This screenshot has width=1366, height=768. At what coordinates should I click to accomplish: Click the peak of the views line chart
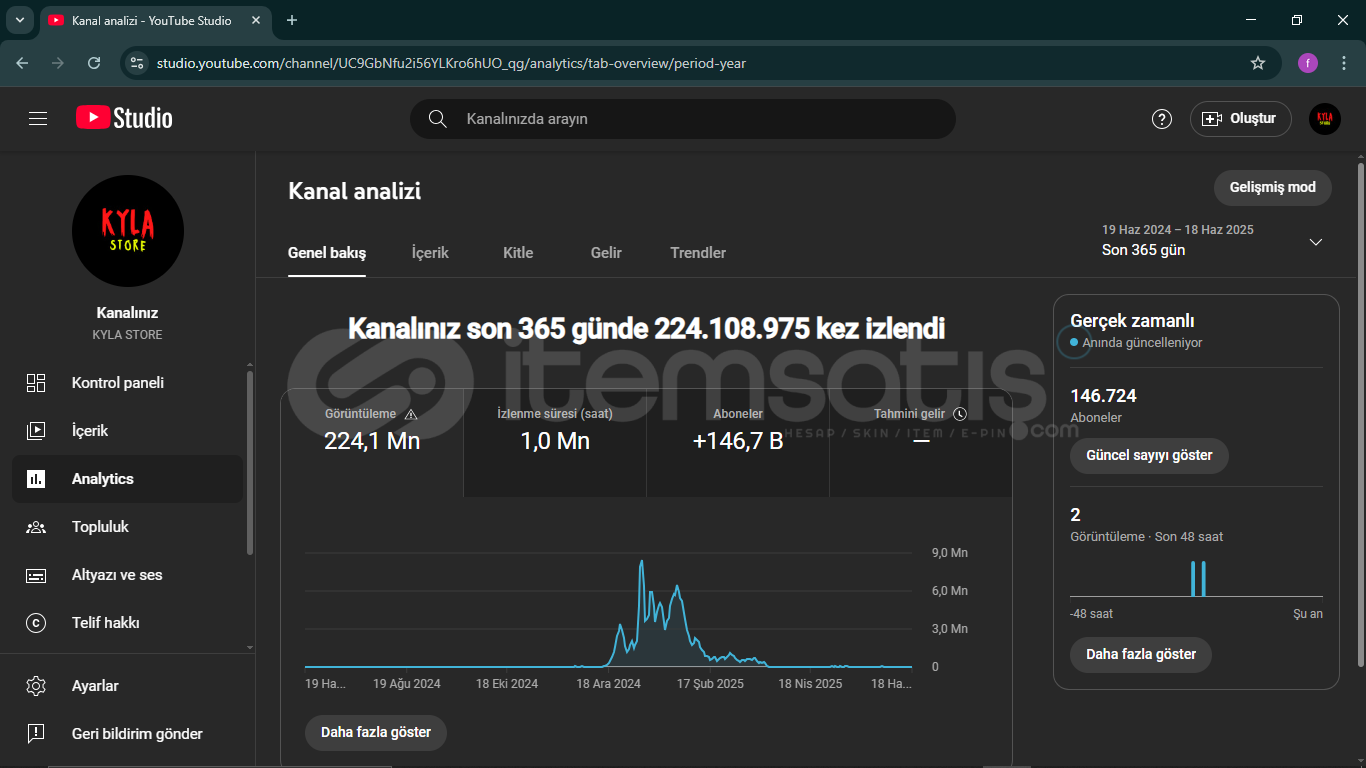pos(641,562)
